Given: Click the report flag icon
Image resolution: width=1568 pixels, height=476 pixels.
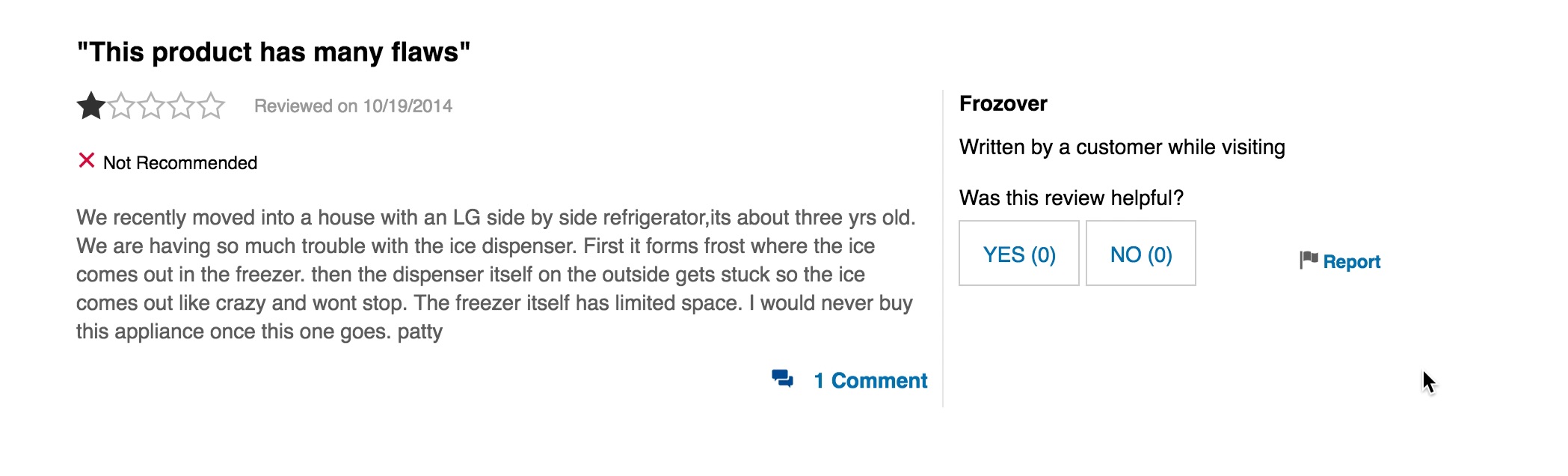Looking at the screenshot, I should point(1309,260).
